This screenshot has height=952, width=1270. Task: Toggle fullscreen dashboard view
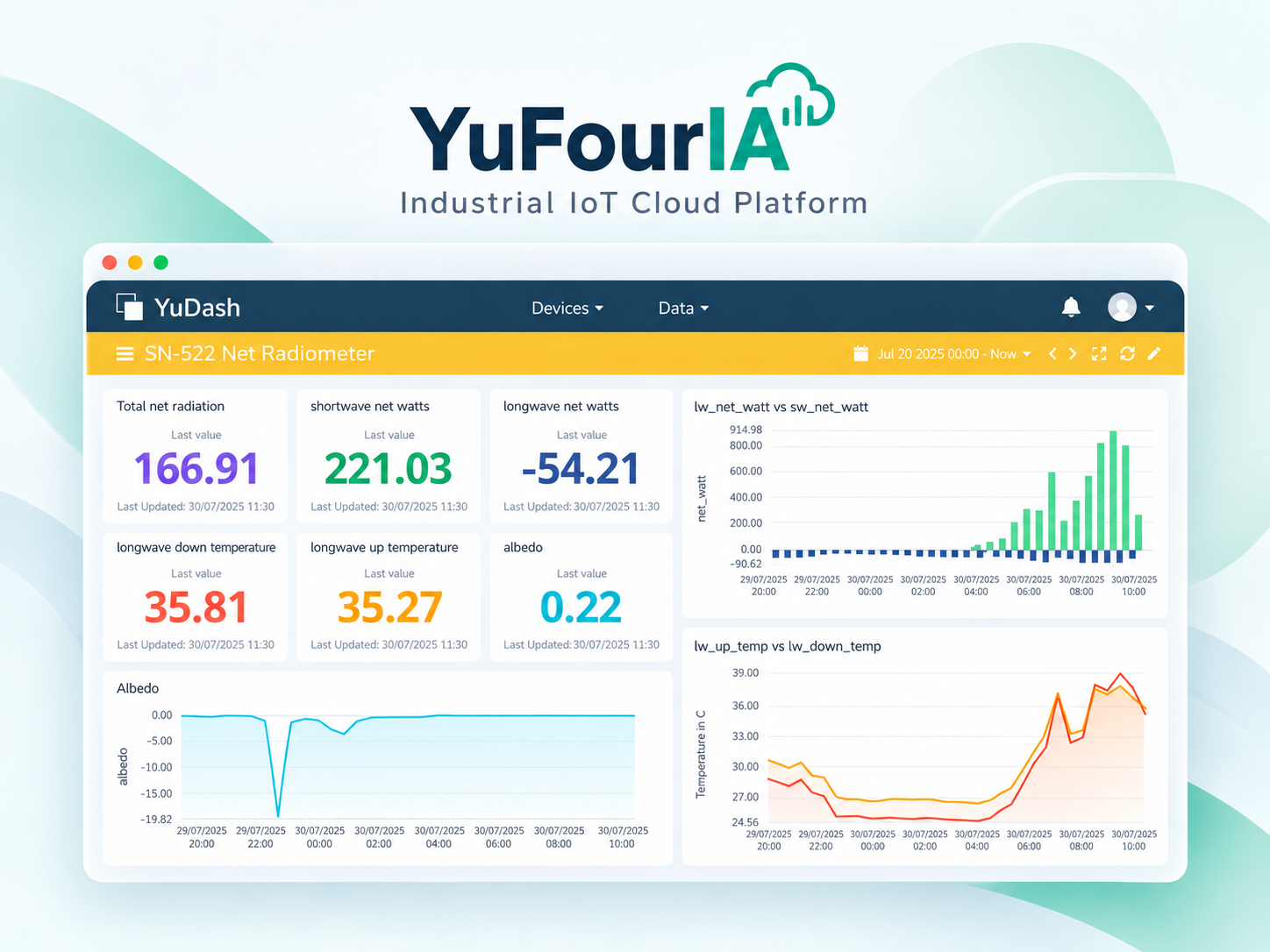pyautogui.click(x=1099, y=353)
